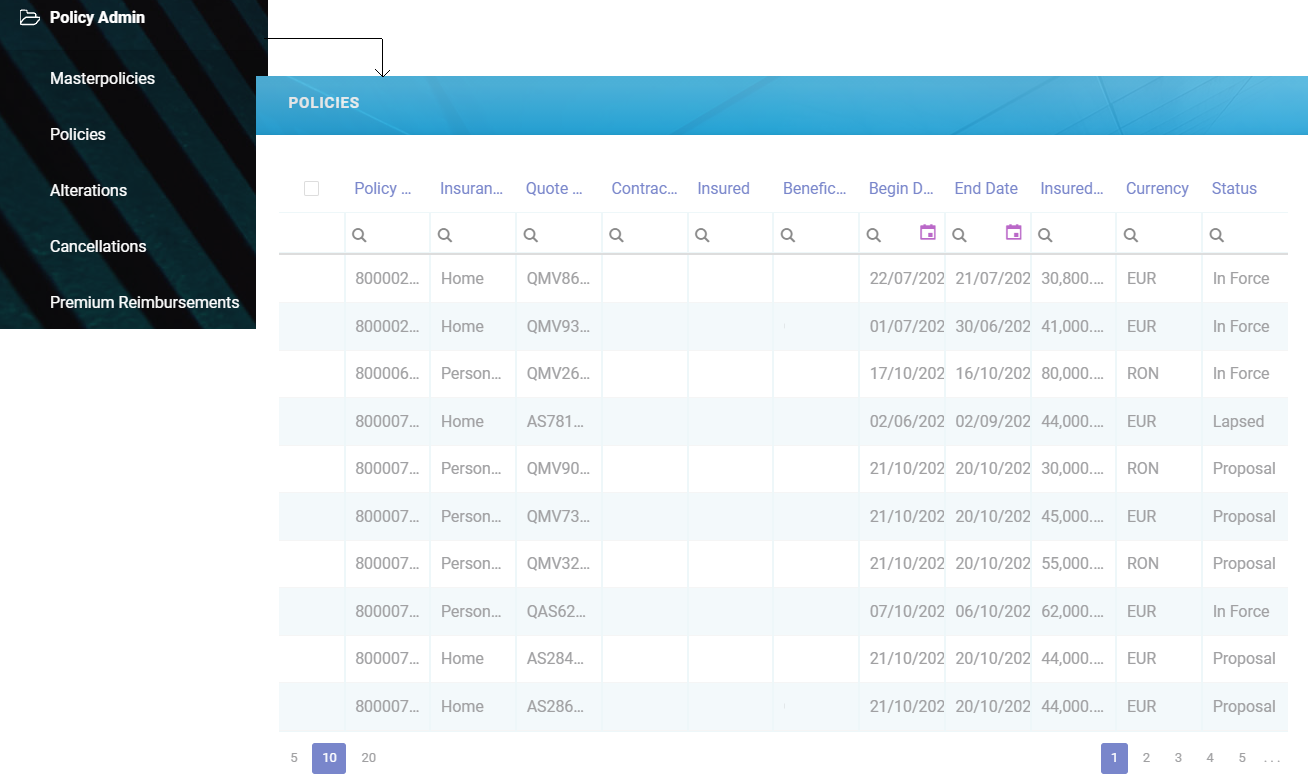
Task: Click the Policy Admin folder icon
Action: (30, 18)
